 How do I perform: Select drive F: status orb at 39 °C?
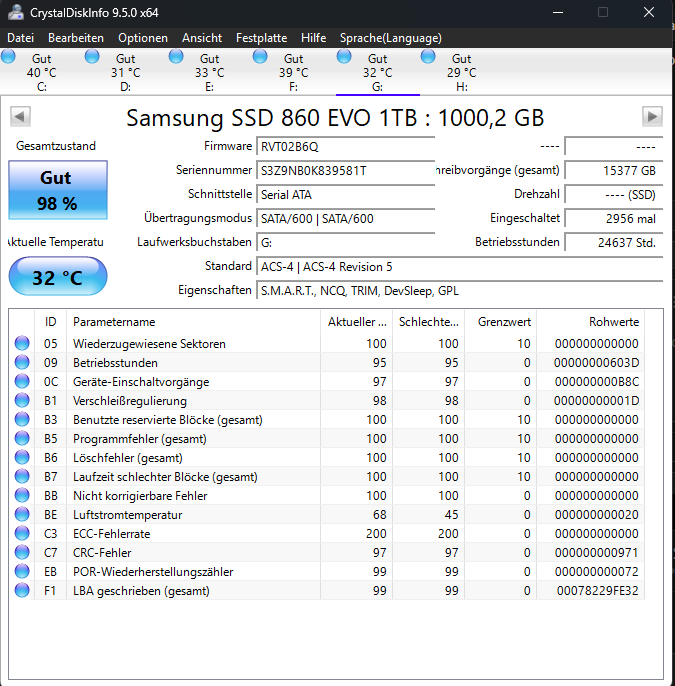point(260,57)
